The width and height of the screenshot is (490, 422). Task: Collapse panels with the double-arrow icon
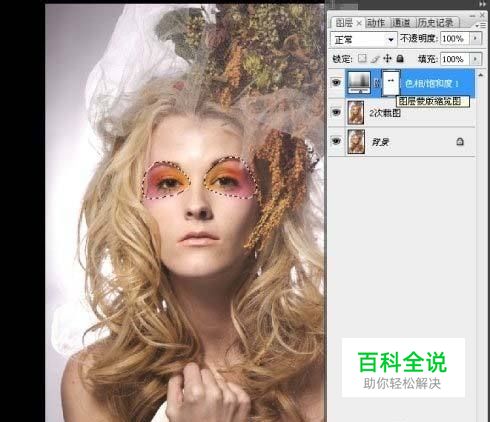click(x=482, y=4)
